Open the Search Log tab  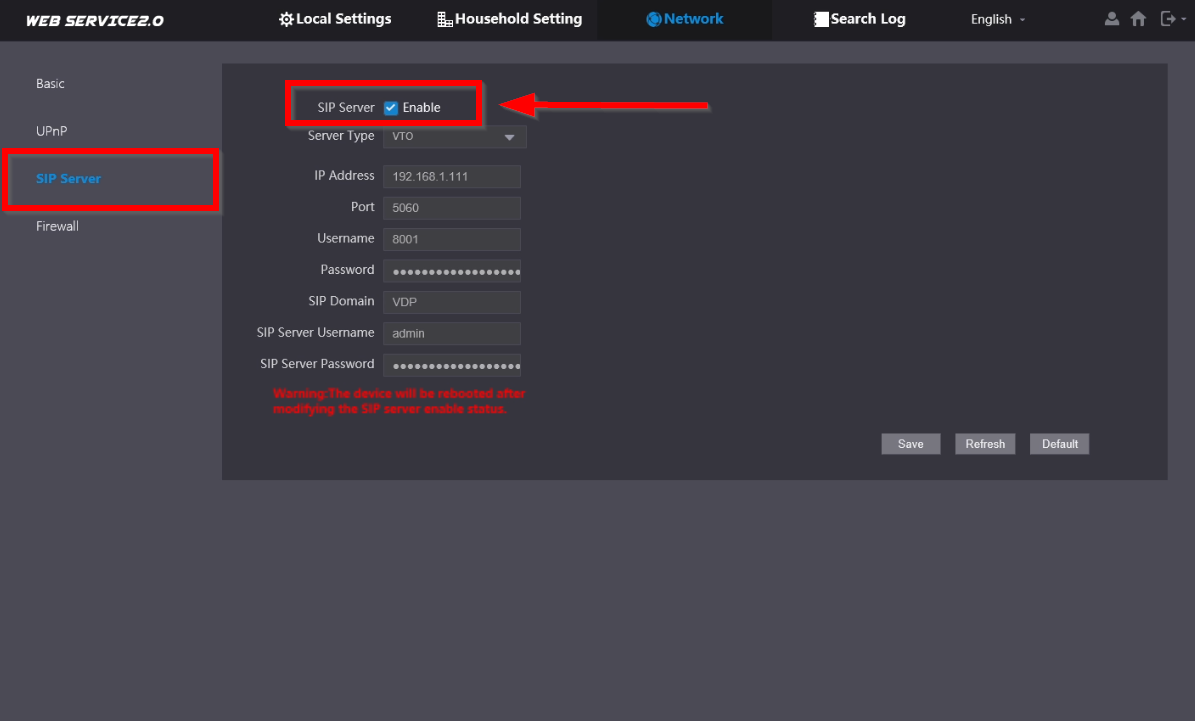(x=860, y=19)
